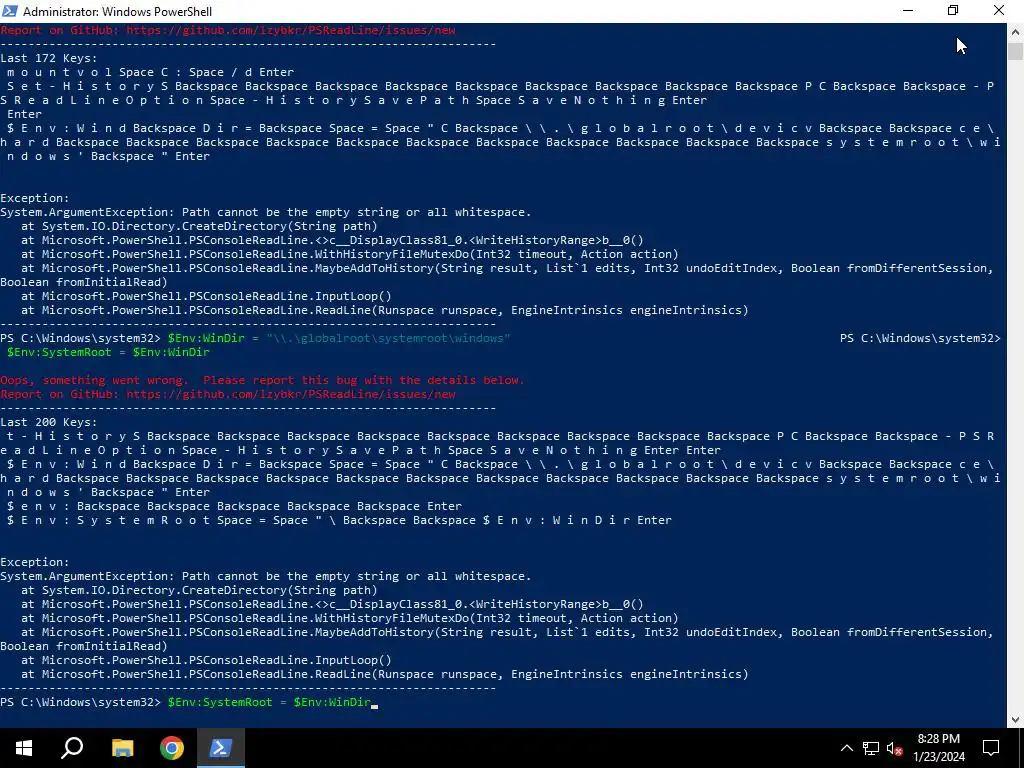Click the first 'Path cannot be the empty string' line
The height and width of the screenshot is (768, 1024).
click(266, 212)
